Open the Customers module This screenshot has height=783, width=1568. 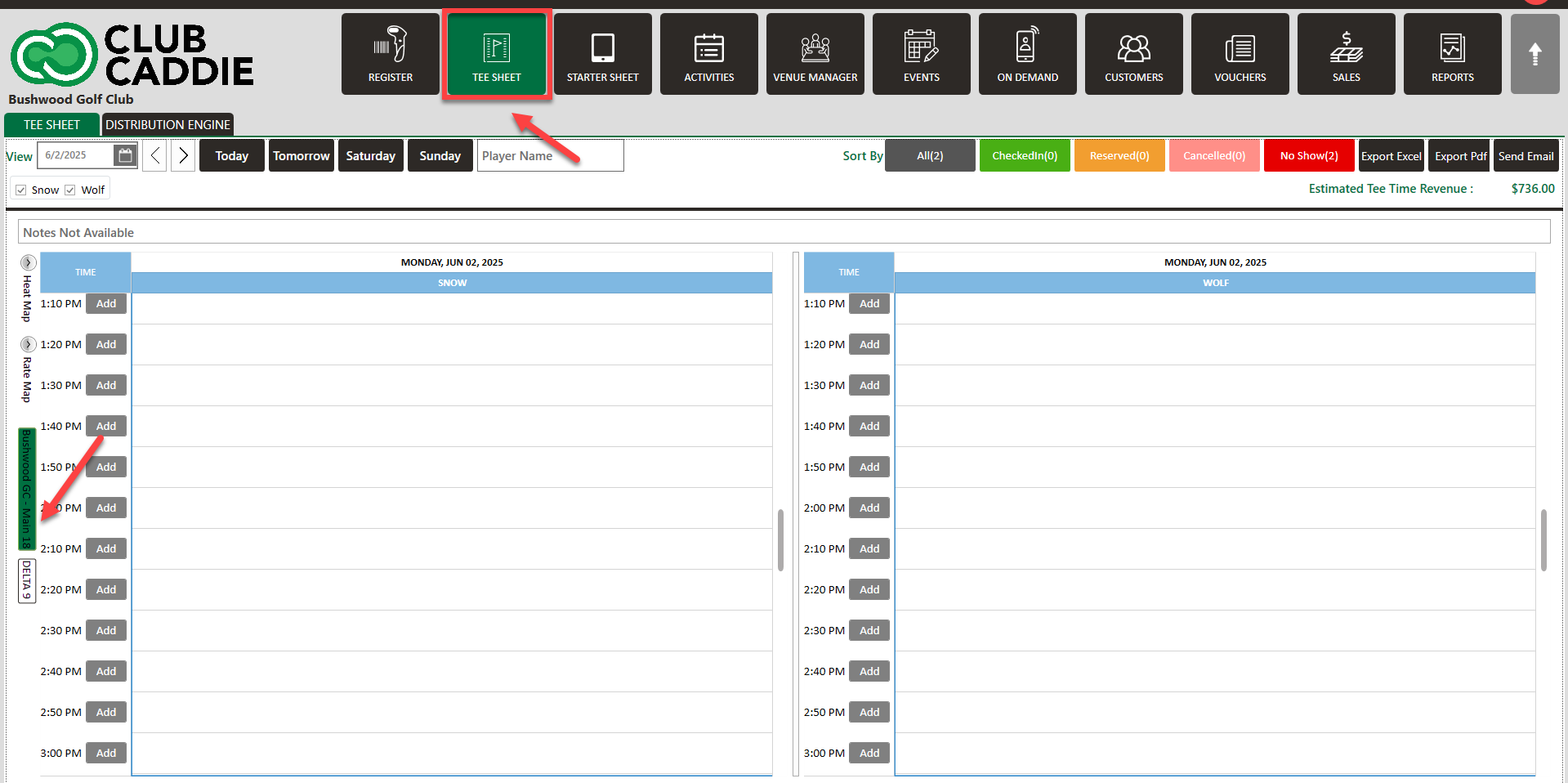pyautogui.click(x=1134, y=54)
